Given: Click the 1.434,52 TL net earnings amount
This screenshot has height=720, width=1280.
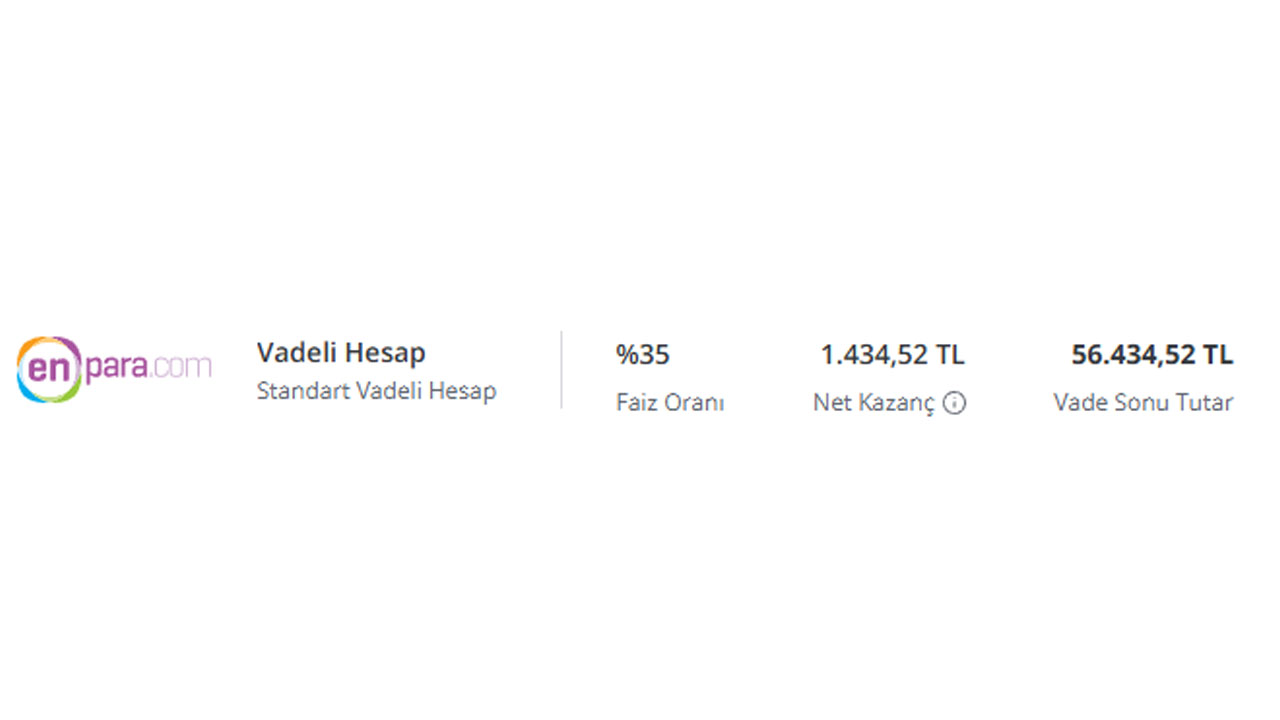Looking at the screenshot, I should [893, 355].
